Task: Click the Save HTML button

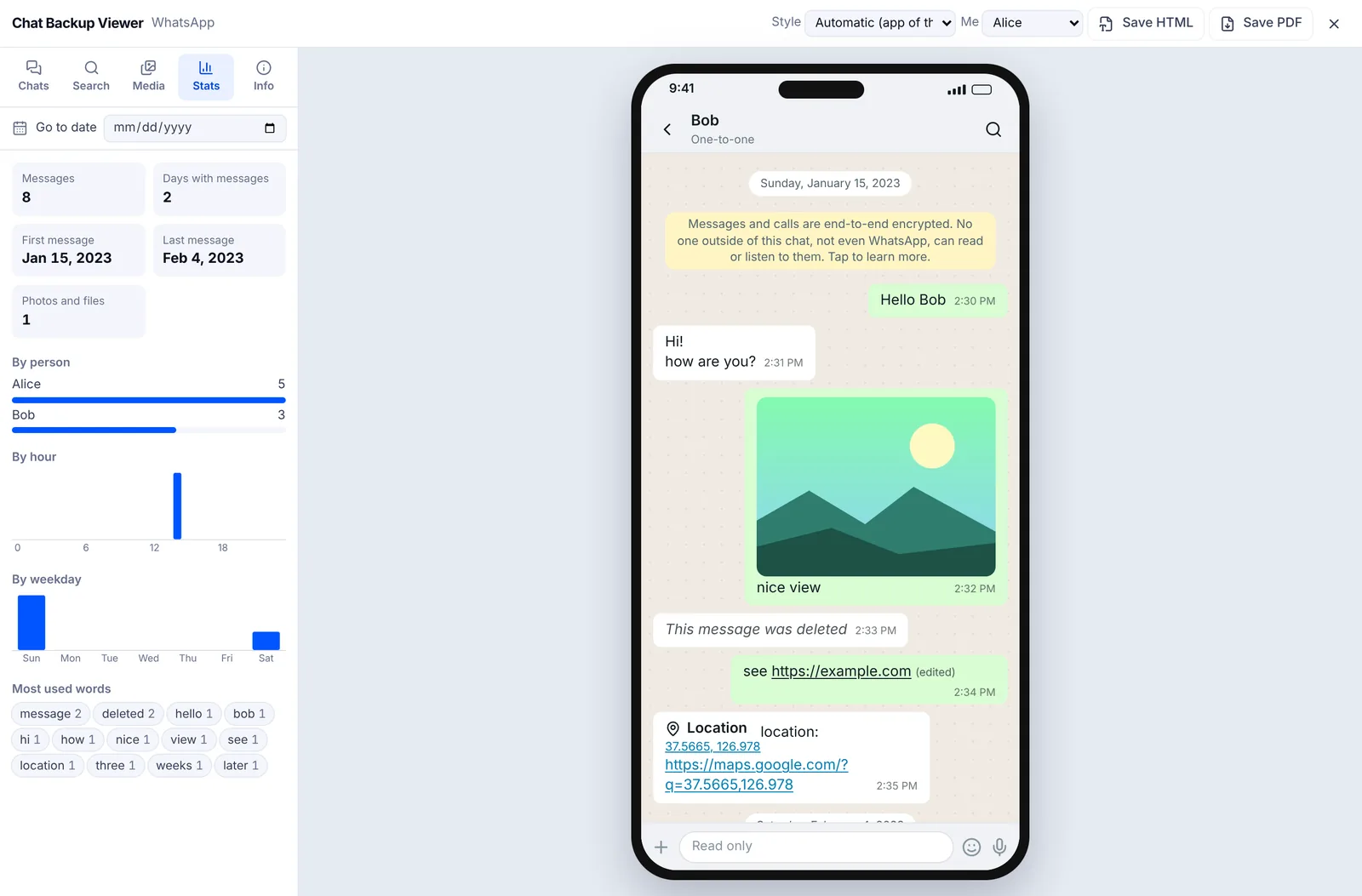Action: click(x=1146, y=23)
